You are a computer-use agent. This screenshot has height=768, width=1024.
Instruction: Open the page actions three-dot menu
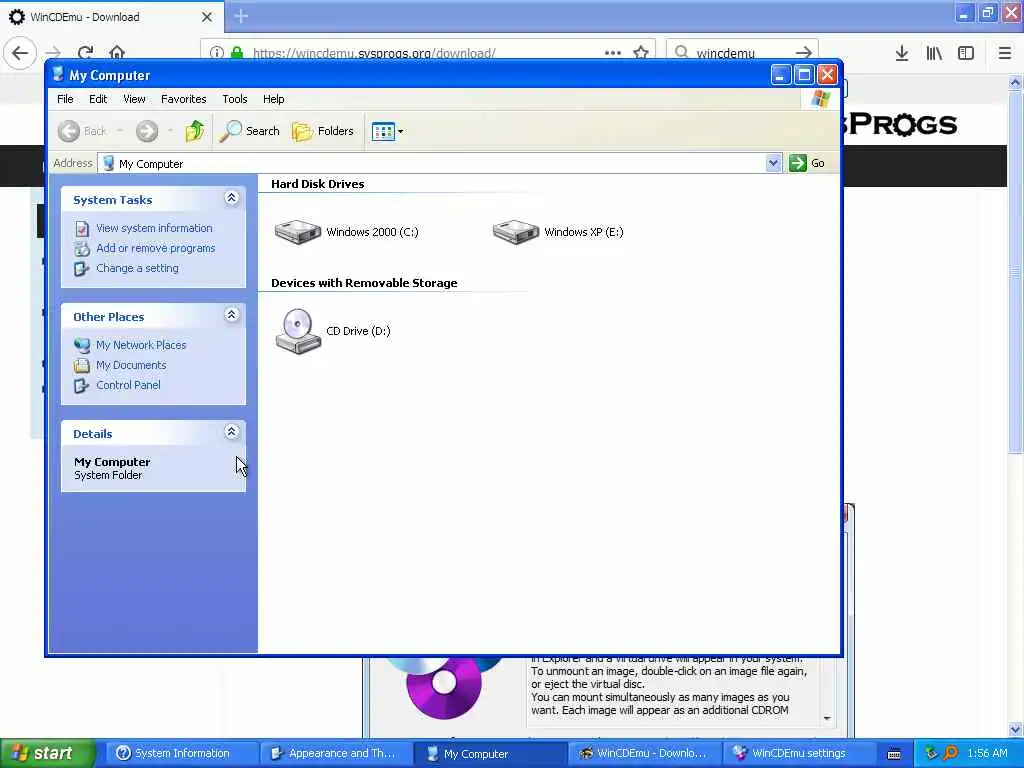pyautogui.click(x=613, y=52)
